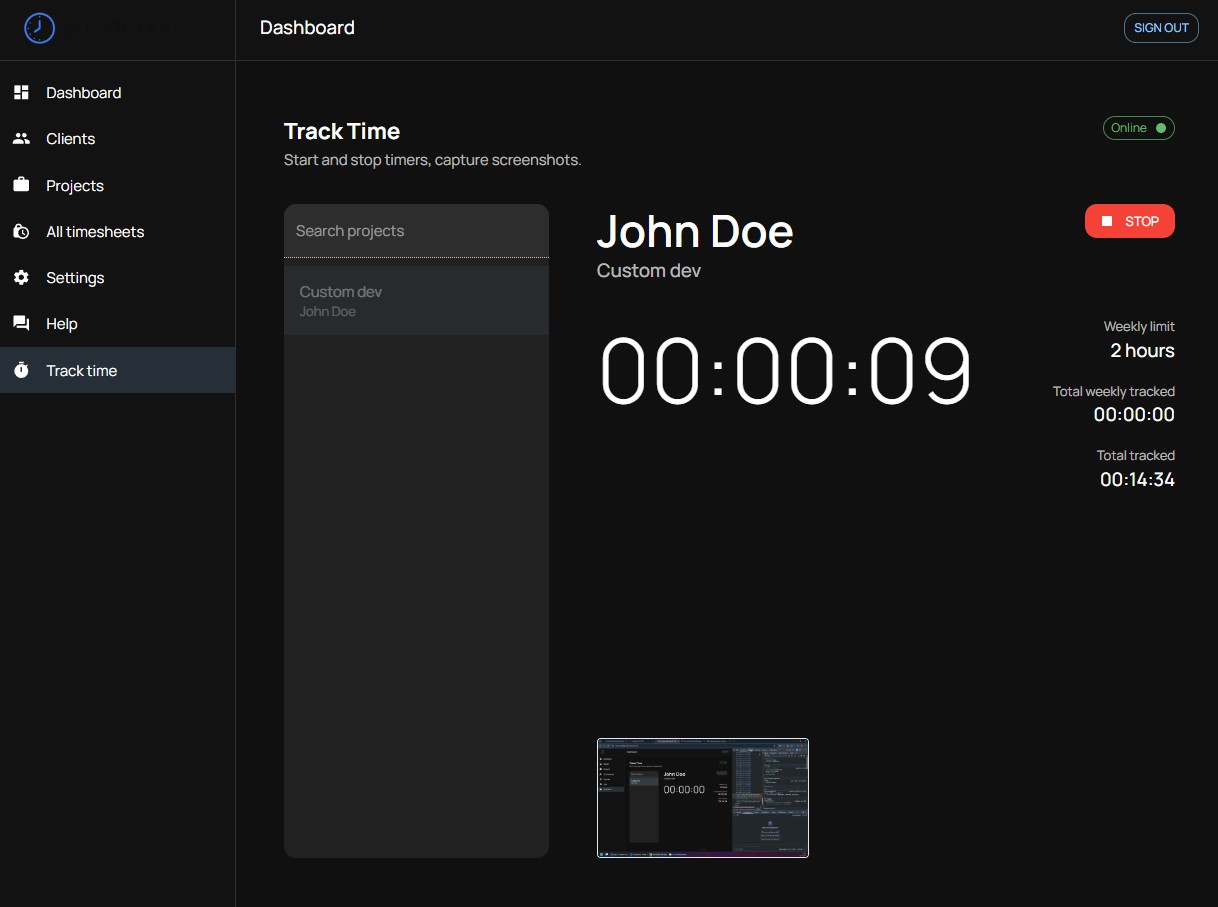Click the Projects briefcase icon
The width and height of the screenshot is (1218, 907).
(x=21, y=185)
